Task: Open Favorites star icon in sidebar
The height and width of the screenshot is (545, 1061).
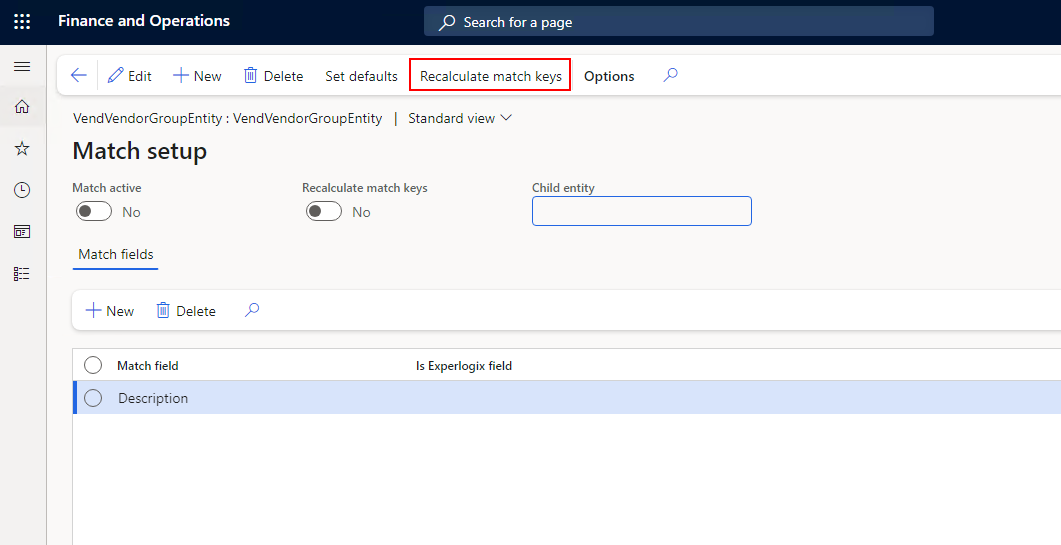Action: (x=22, y=148)
